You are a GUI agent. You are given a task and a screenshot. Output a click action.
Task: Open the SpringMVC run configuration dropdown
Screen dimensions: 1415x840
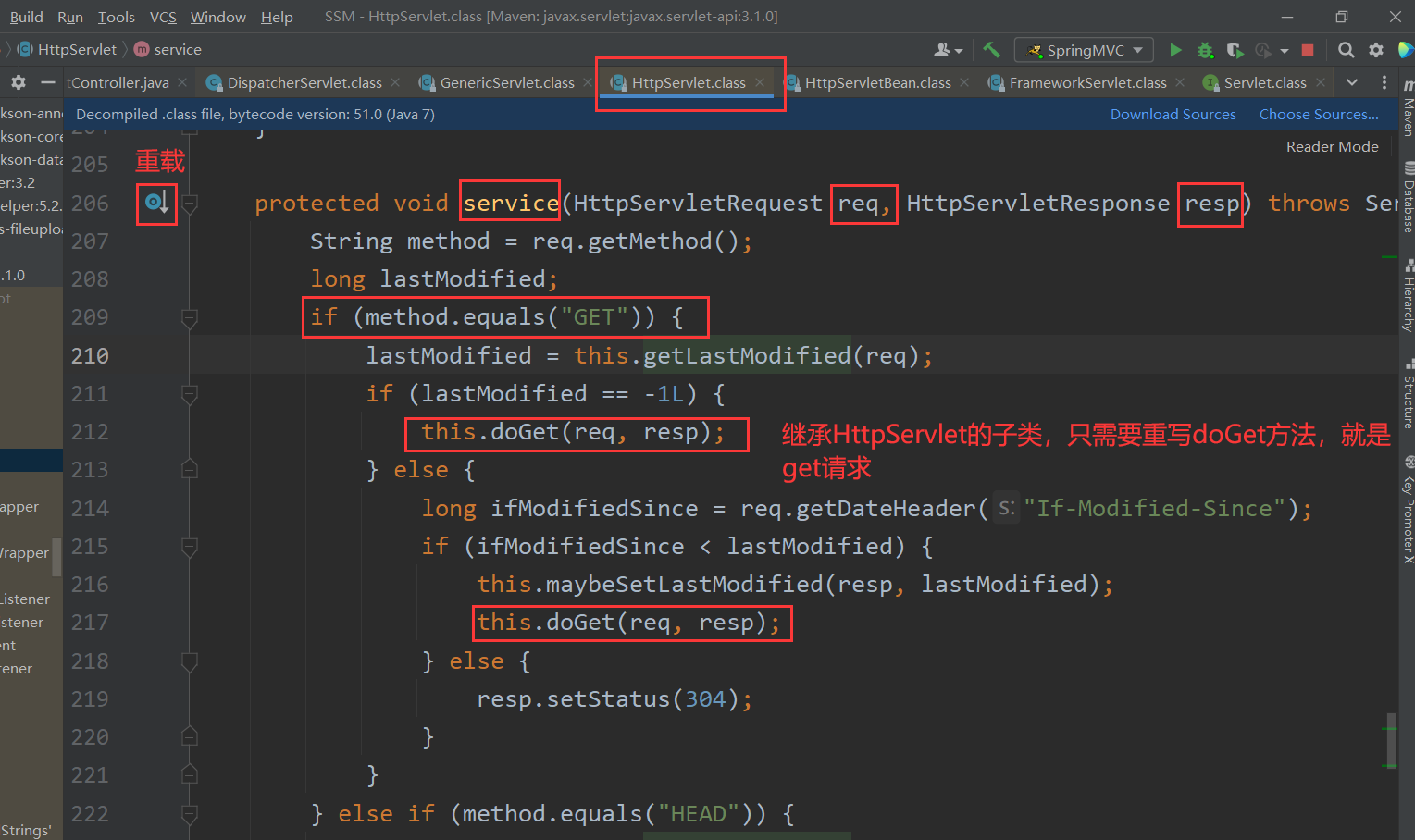click(x=1084, y=50)
